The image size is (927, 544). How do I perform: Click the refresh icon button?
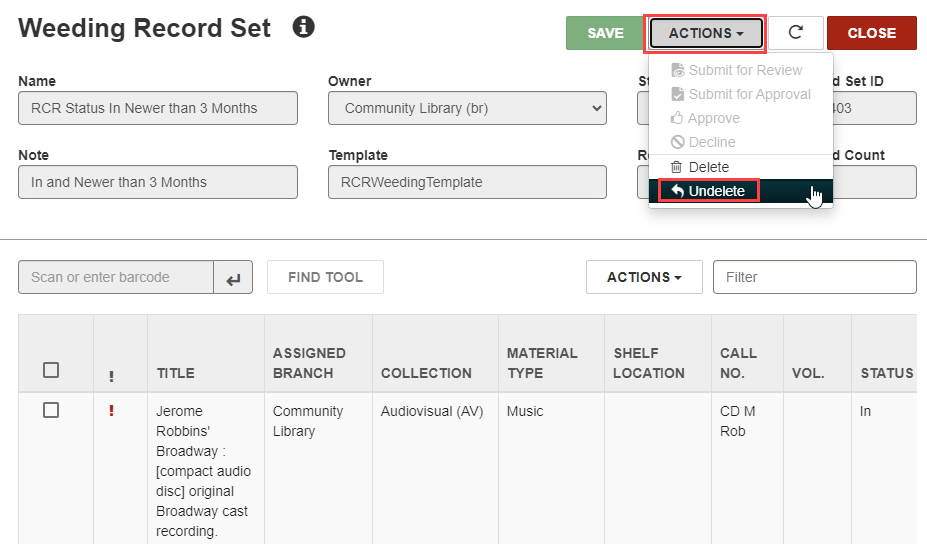coord(796,33)
